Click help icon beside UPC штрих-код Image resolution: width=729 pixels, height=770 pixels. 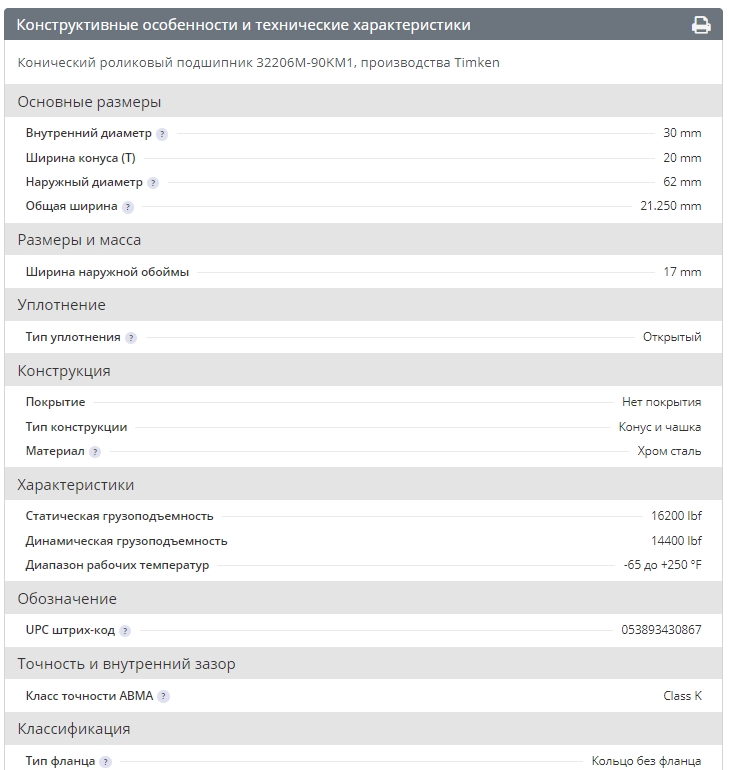pos(125,631)
